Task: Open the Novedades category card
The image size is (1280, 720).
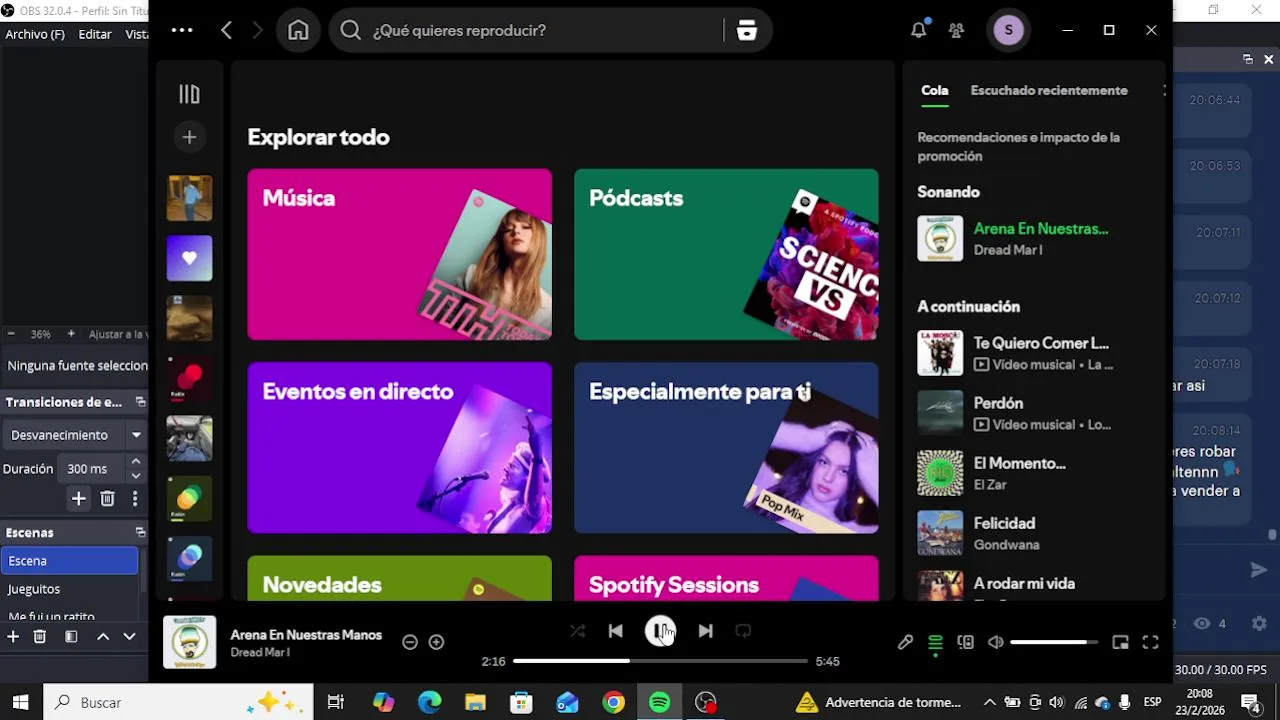Action: [x=399, y=578]
